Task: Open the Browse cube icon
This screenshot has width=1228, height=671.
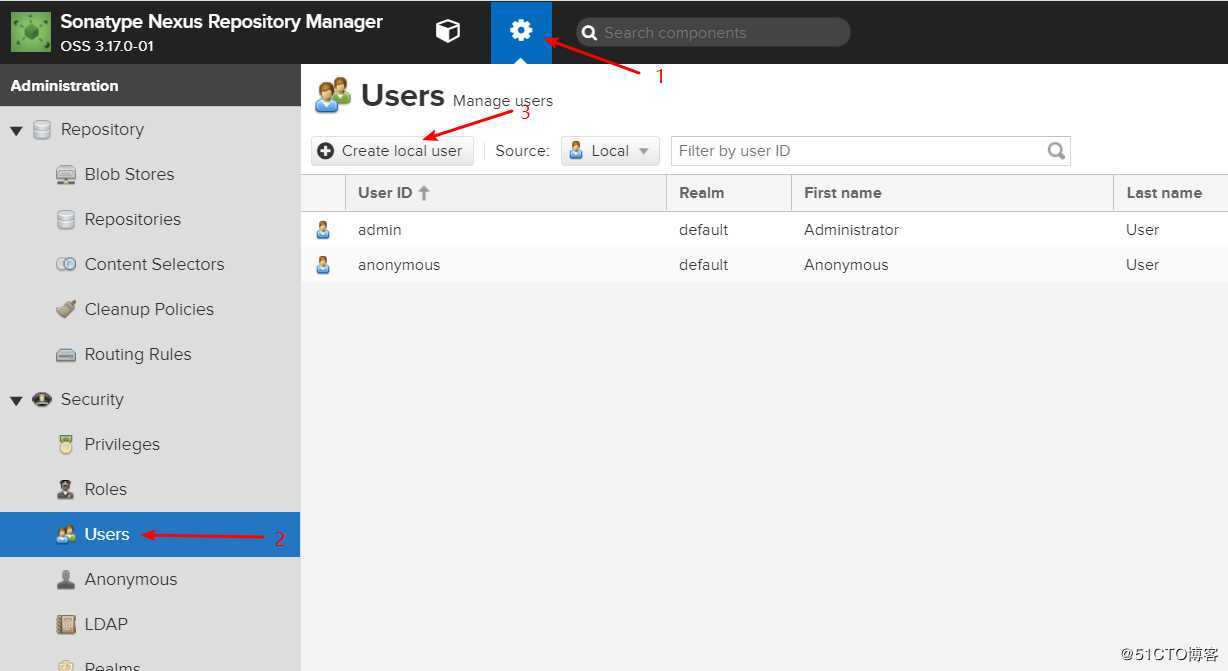Action: coord(448,32)
